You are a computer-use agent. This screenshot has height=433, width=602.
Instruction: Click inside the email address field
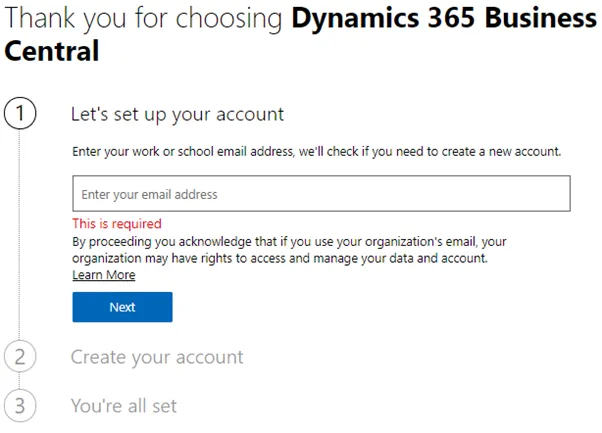[320, 194]
